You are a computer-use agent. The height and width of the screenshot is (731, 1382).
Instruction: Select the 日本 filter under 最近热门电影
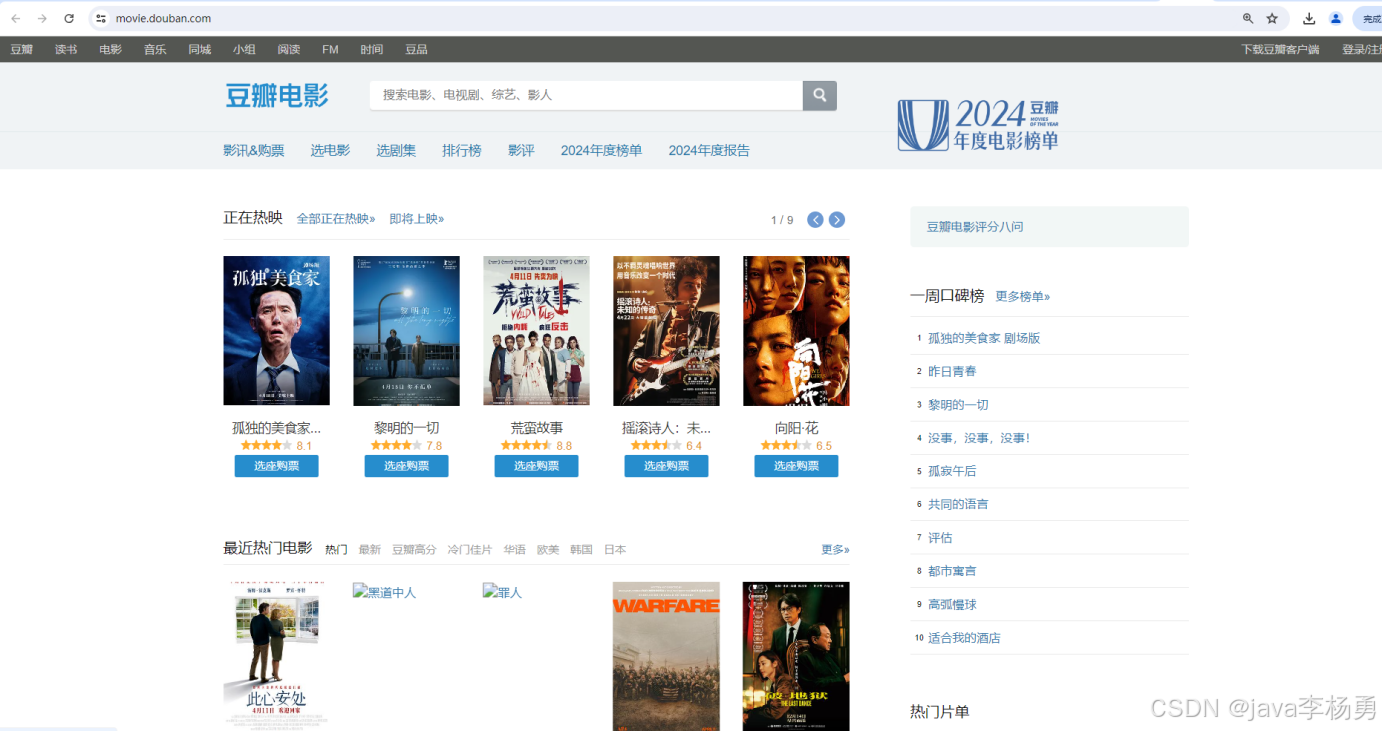(x=614, y=549)
